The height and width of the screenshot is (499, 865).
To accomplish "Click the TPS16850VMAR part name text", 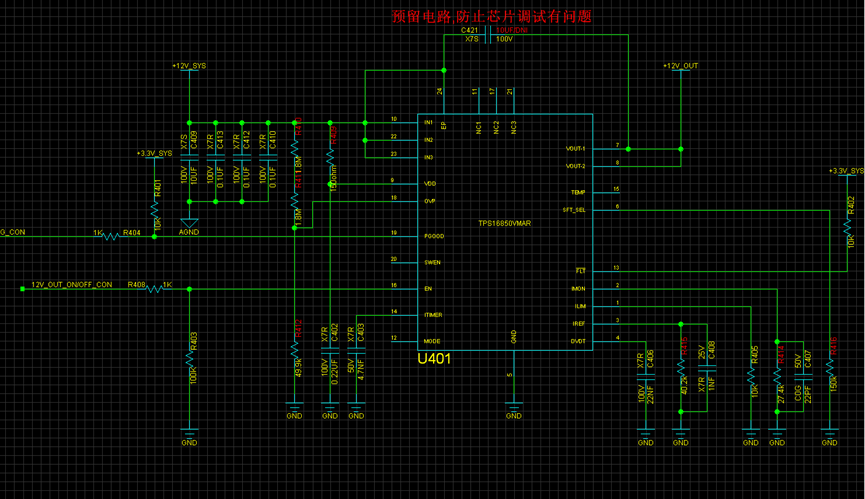I will (x=504, y=223).
